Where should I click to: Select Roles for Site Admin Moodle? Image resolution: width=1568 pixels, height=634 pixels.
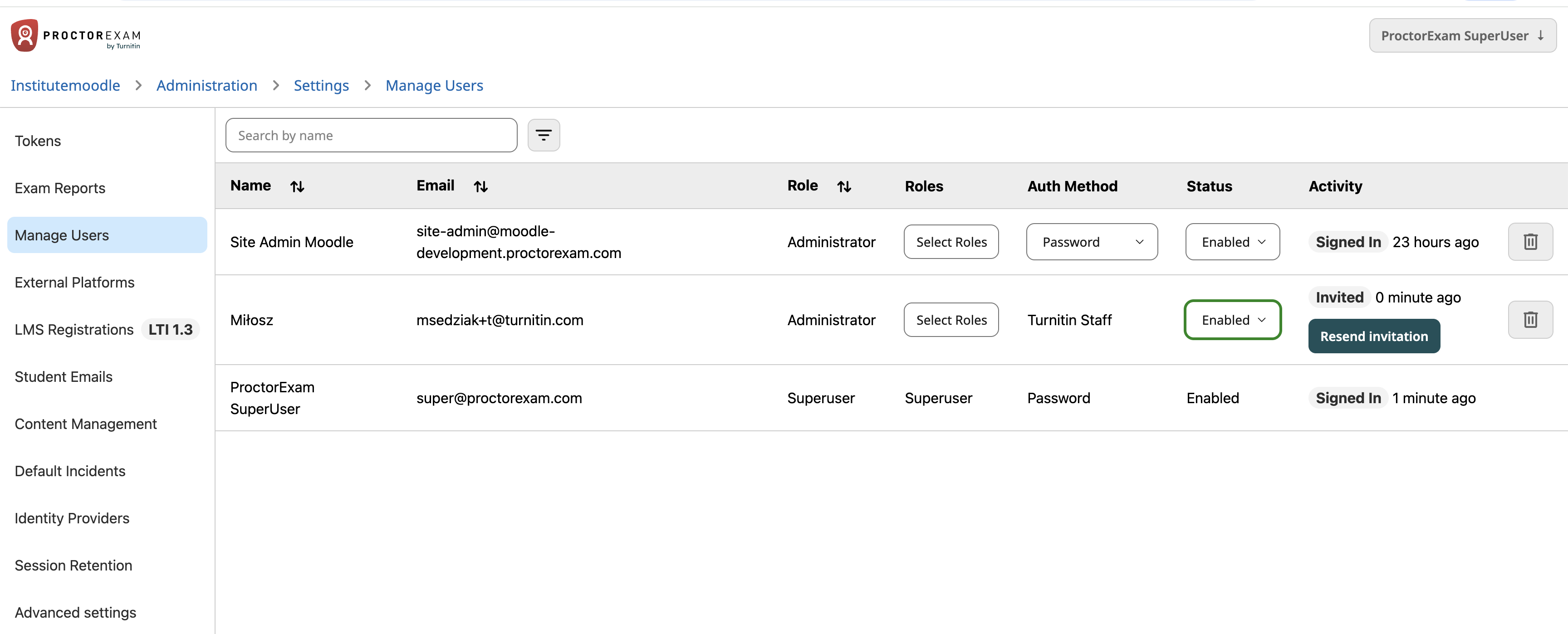951,242
